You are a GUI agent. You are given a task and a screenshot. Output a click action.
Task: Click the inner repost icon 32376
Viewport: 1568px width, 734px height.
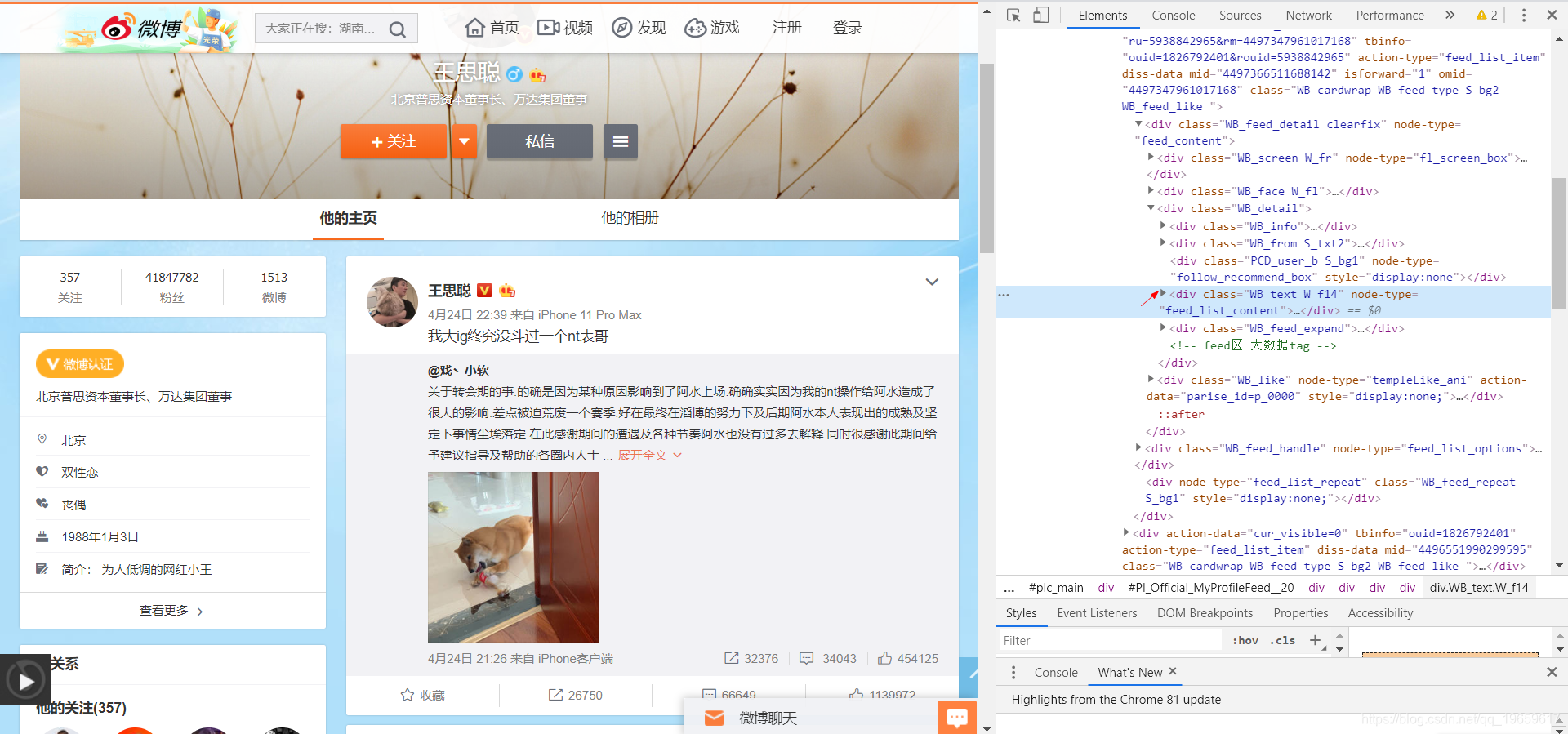751,658
